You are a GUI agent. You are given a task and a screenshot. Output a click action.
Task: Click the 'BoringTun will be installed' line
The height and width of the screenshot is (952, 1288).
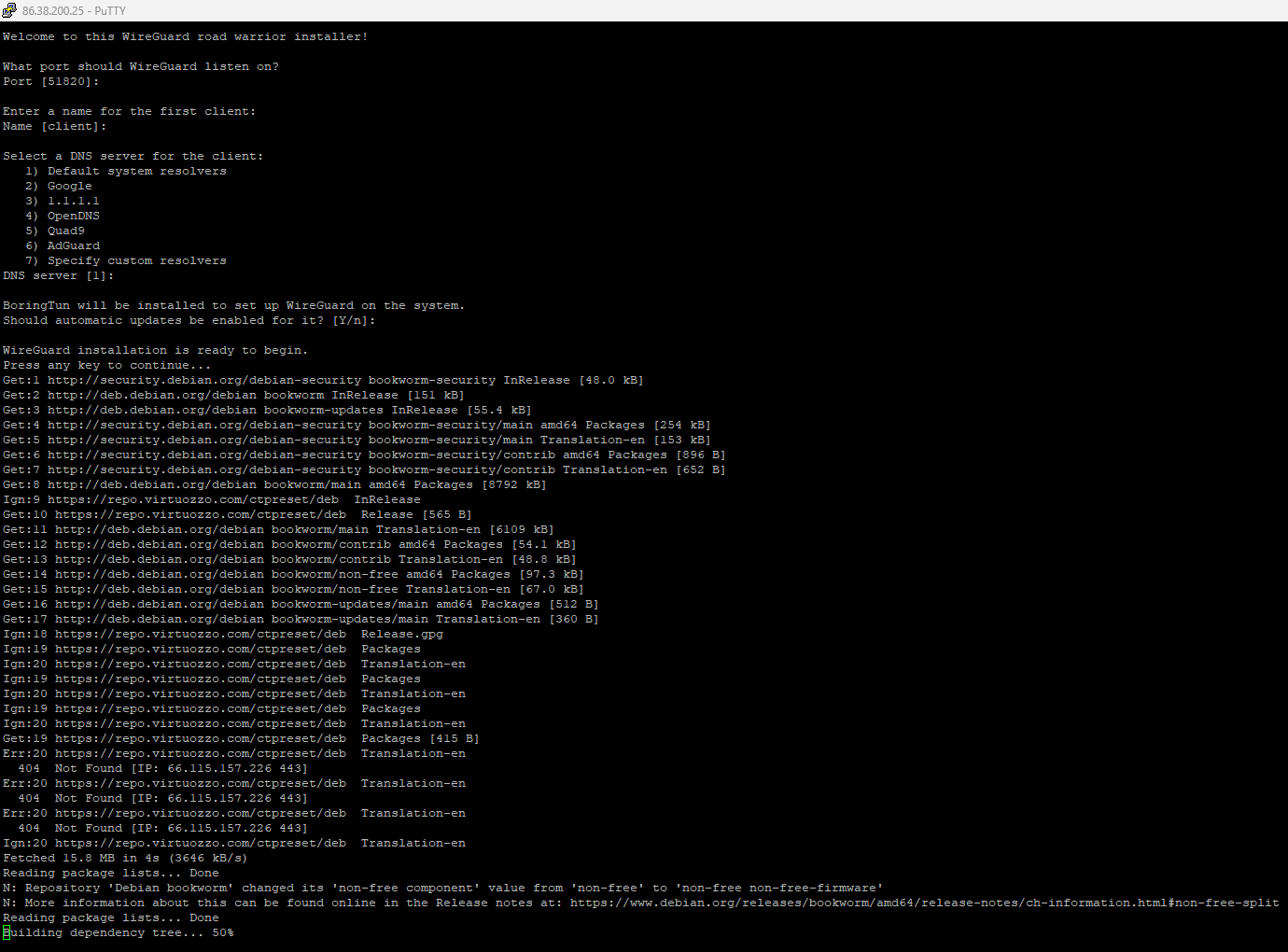click(233, 305)
